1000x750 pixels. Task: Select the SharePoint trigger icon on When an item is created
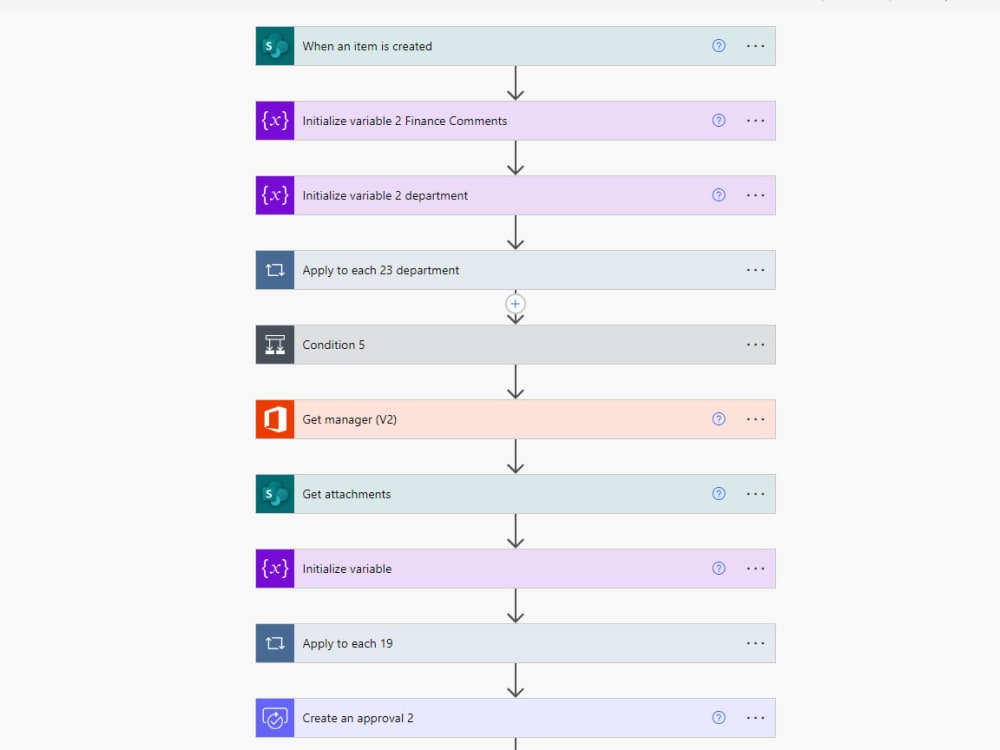(274, 45)
